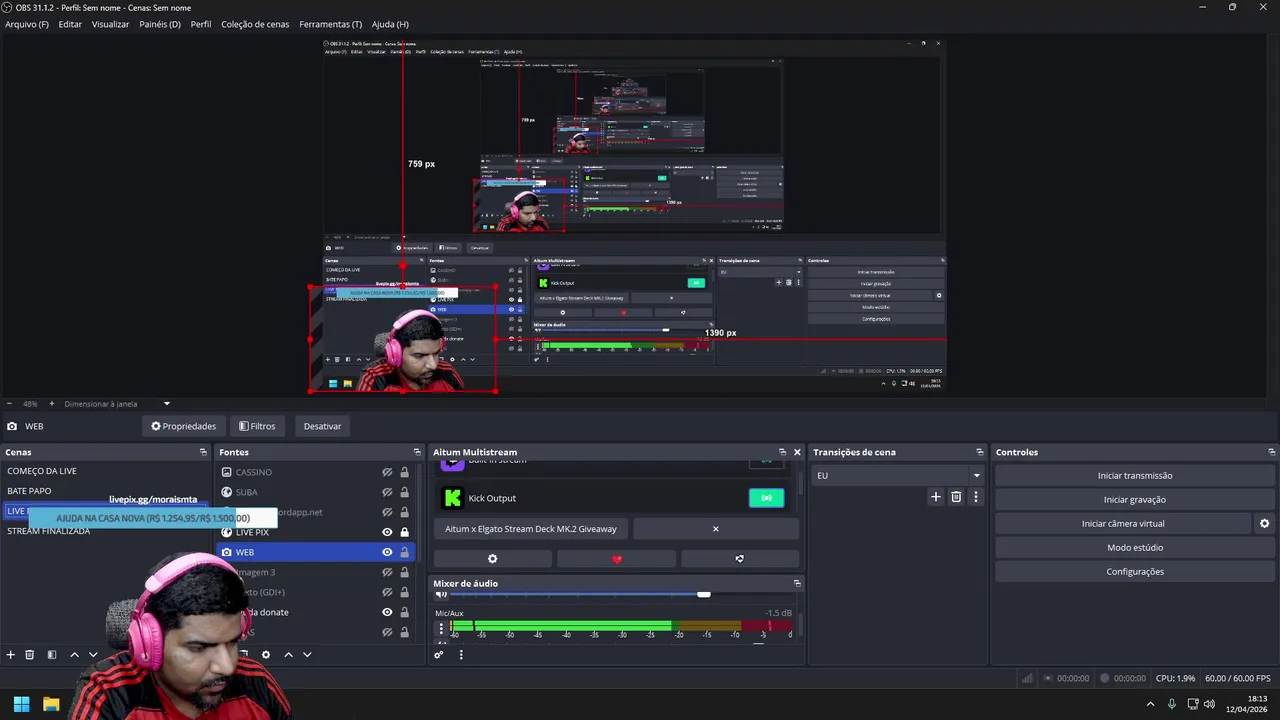Move scene down in Cenas toolbar

pos(93,655)
